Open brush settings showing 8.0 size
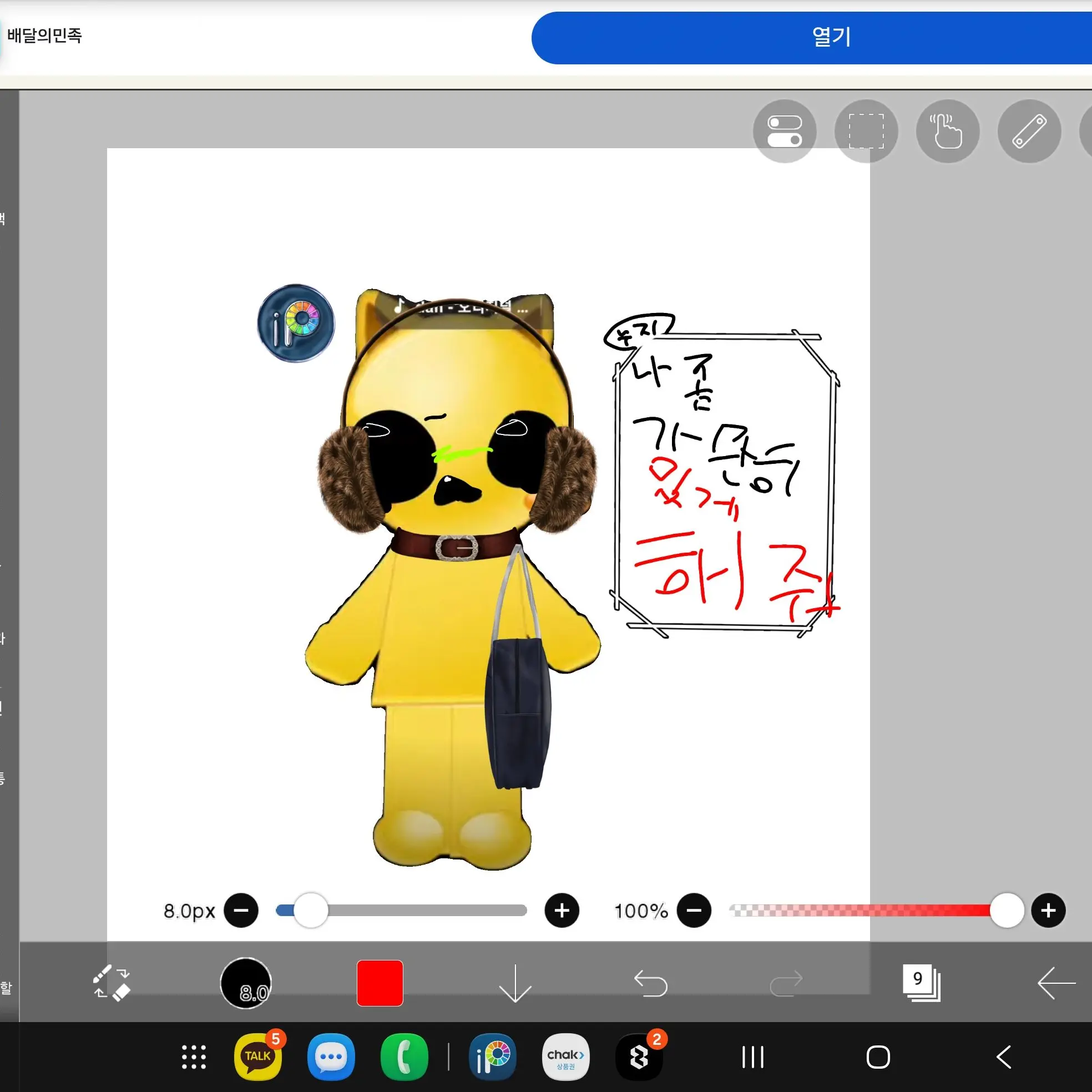This screenshot has width=1092, height=1092. [246, 983]
